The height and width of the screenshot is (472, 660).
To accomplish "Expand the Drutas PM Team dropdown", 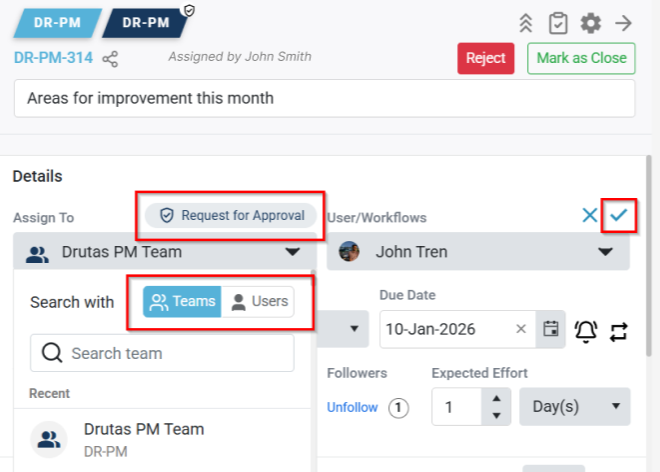I will pos(292,253).
